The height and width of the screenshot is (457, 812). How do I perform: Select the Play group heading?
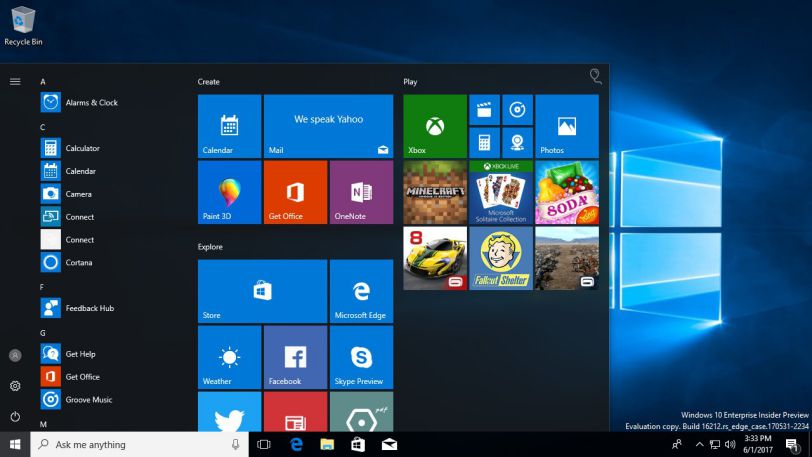click(410, 81)
